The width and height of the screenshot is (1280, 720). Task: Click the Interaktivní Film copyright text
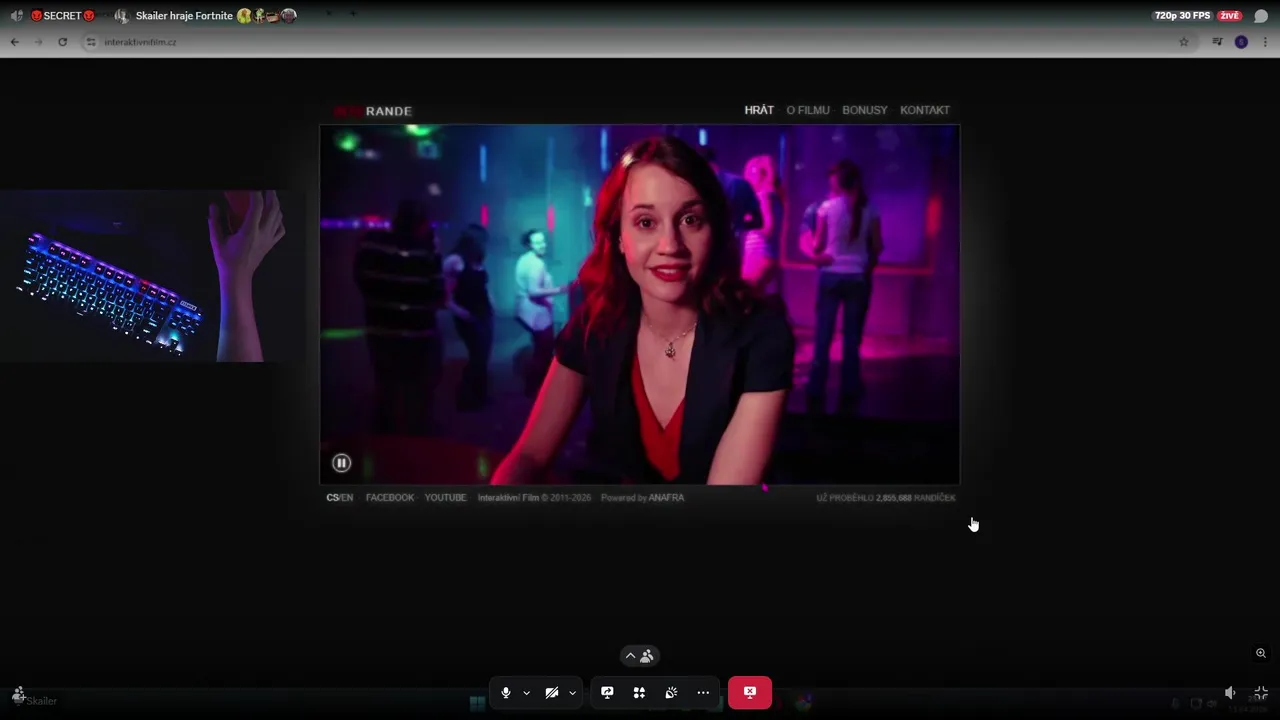534,497
